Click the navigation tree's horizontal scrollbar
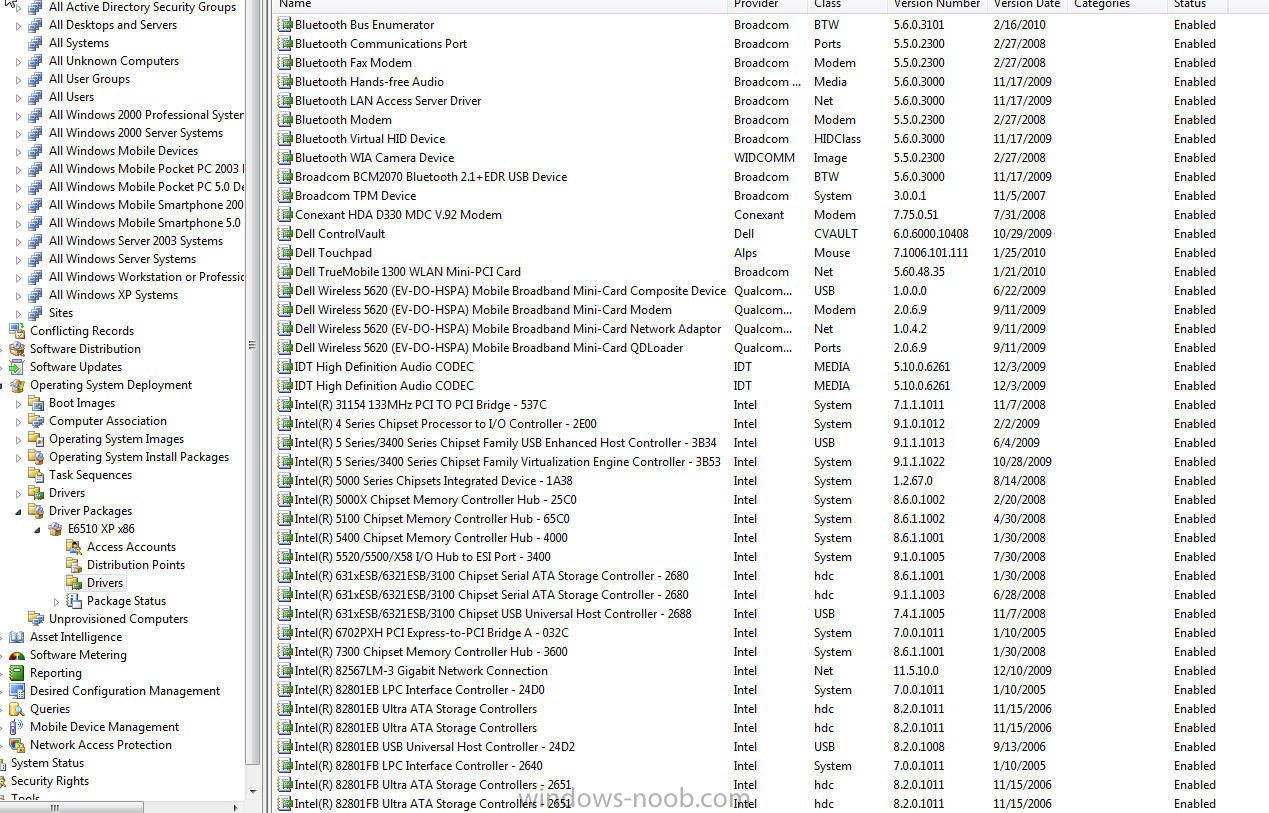1269x813 pixels. coord(72,805)
